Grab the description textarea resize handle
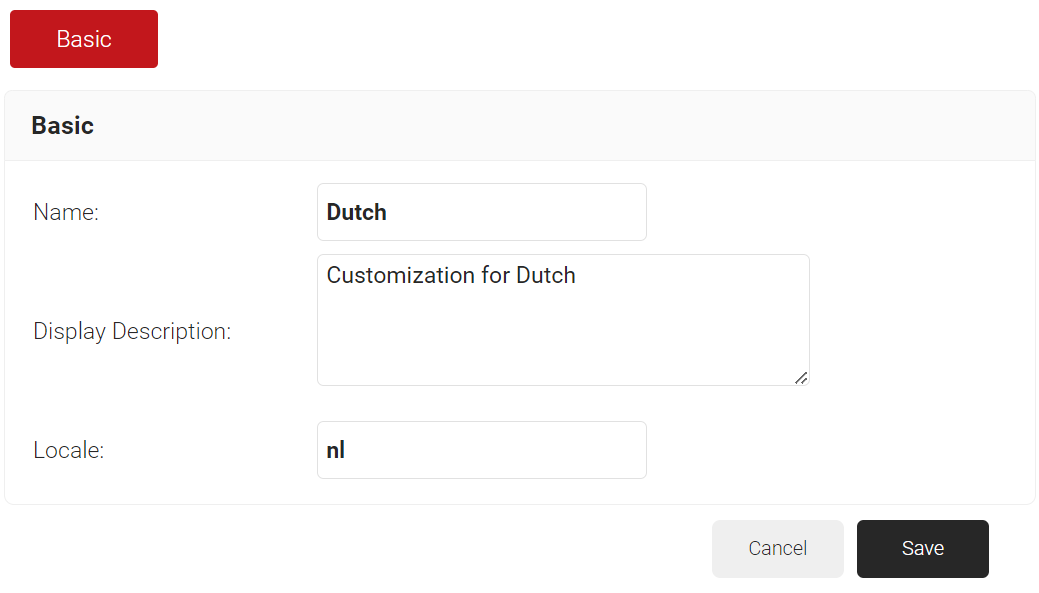The width and height of the screenshot is (1039, 593). (x=801, y=377)
